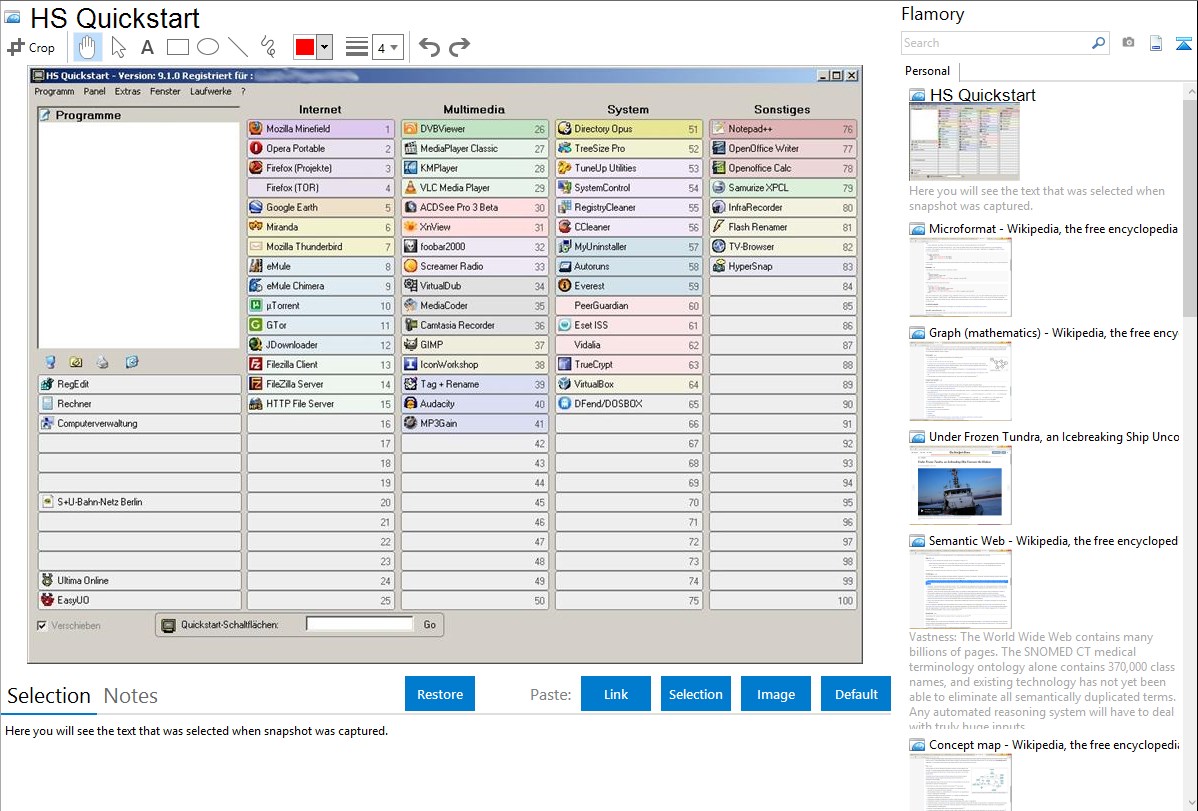Viewport: 1198px width, 811px height.
Task: Click the camera snapshot icon in Flamory
Action: point(1128,43)
